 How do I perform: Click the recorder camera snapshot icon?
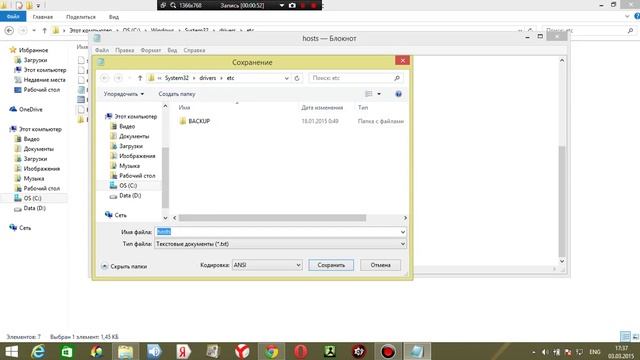coord(292,5)
